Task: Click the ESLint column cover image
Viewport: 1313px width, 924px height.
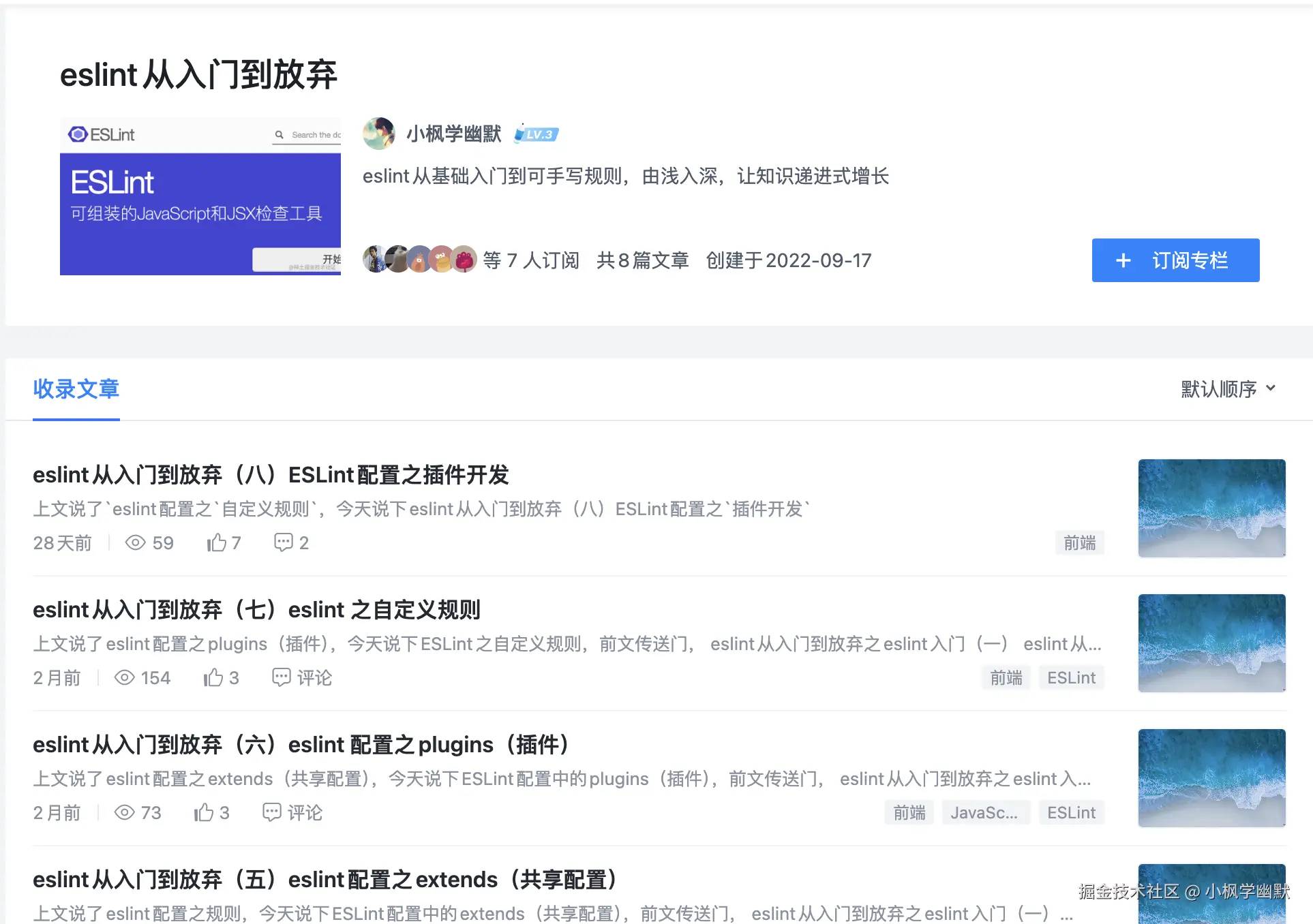Action: click(x=200, y=196)
